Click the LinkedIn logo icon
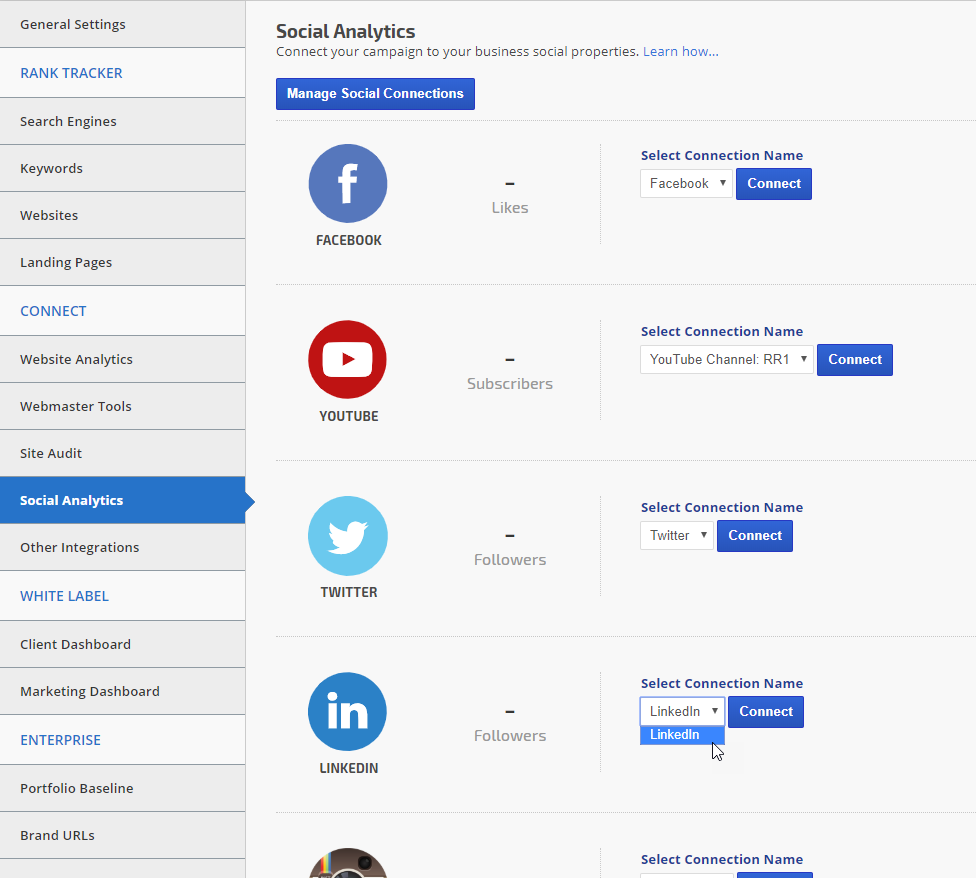 coord(347,711)
